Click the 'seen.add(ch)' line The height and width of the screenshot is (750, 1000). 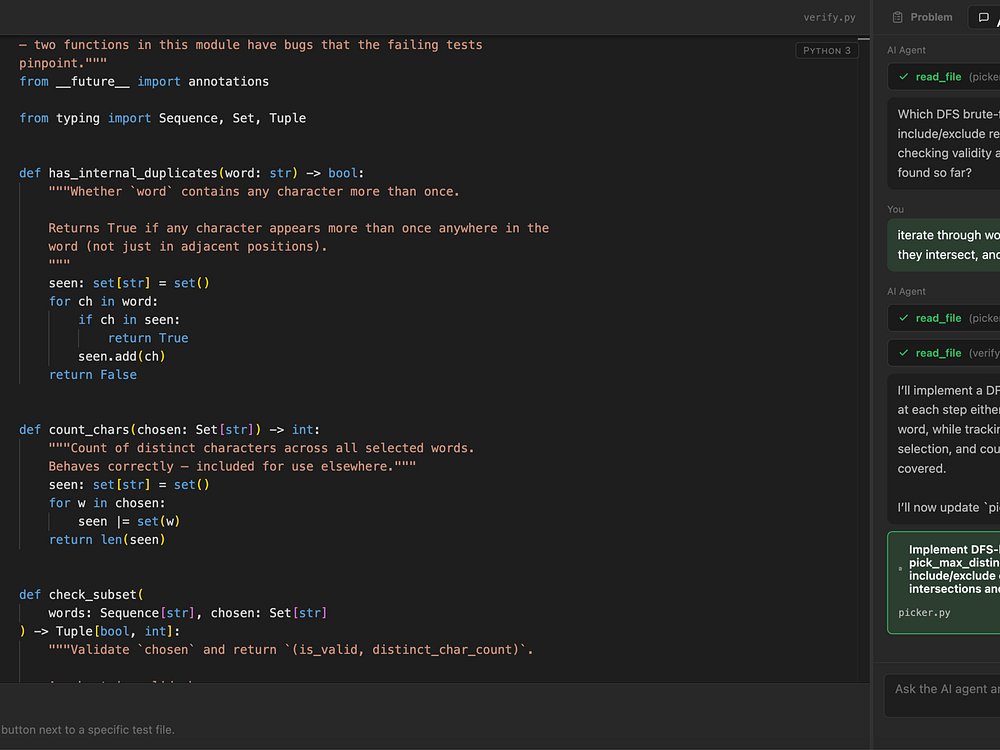point(122,357)
